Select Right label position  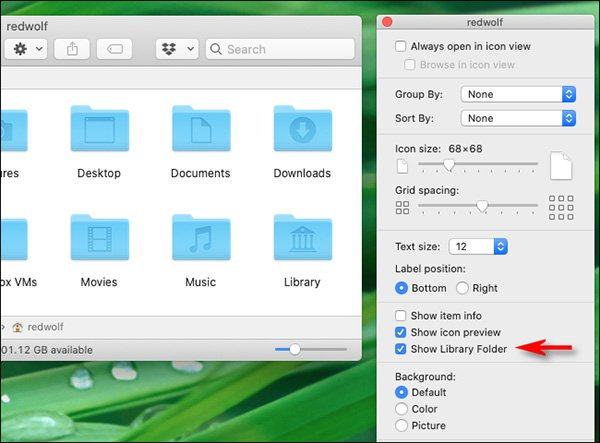pos(462,288)
